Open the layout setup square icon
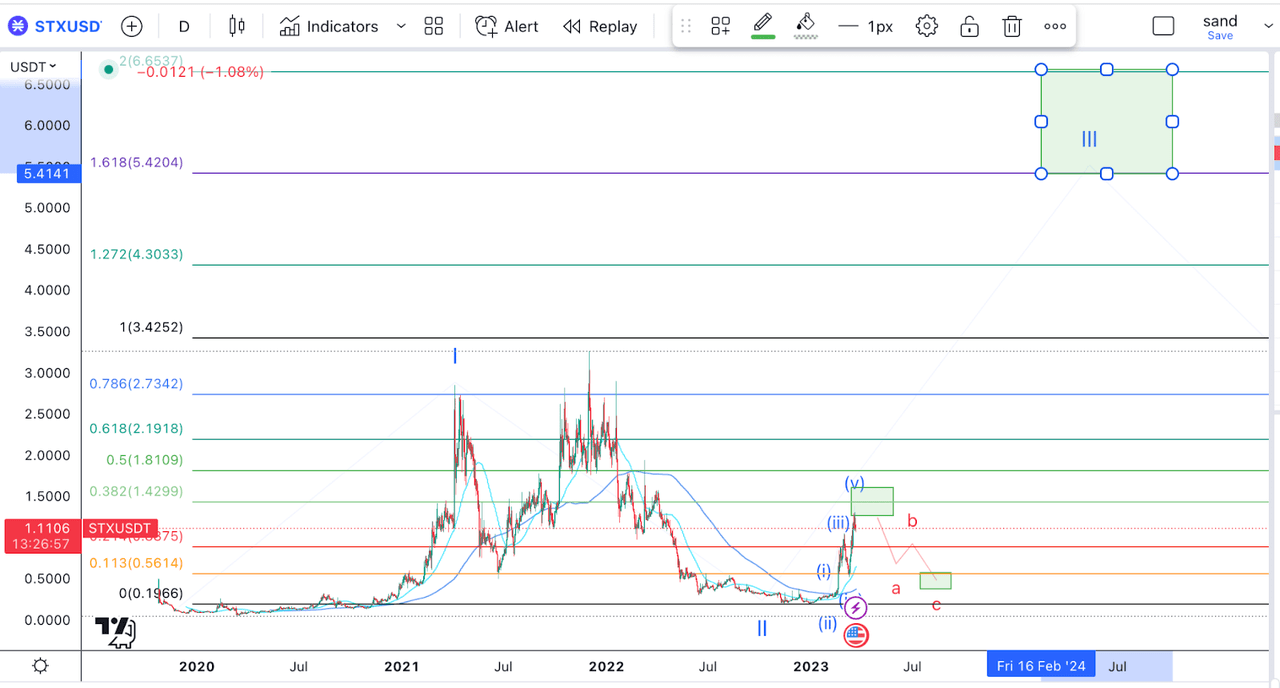Viewport: 1280px width, 688px height. [1163, 26]
